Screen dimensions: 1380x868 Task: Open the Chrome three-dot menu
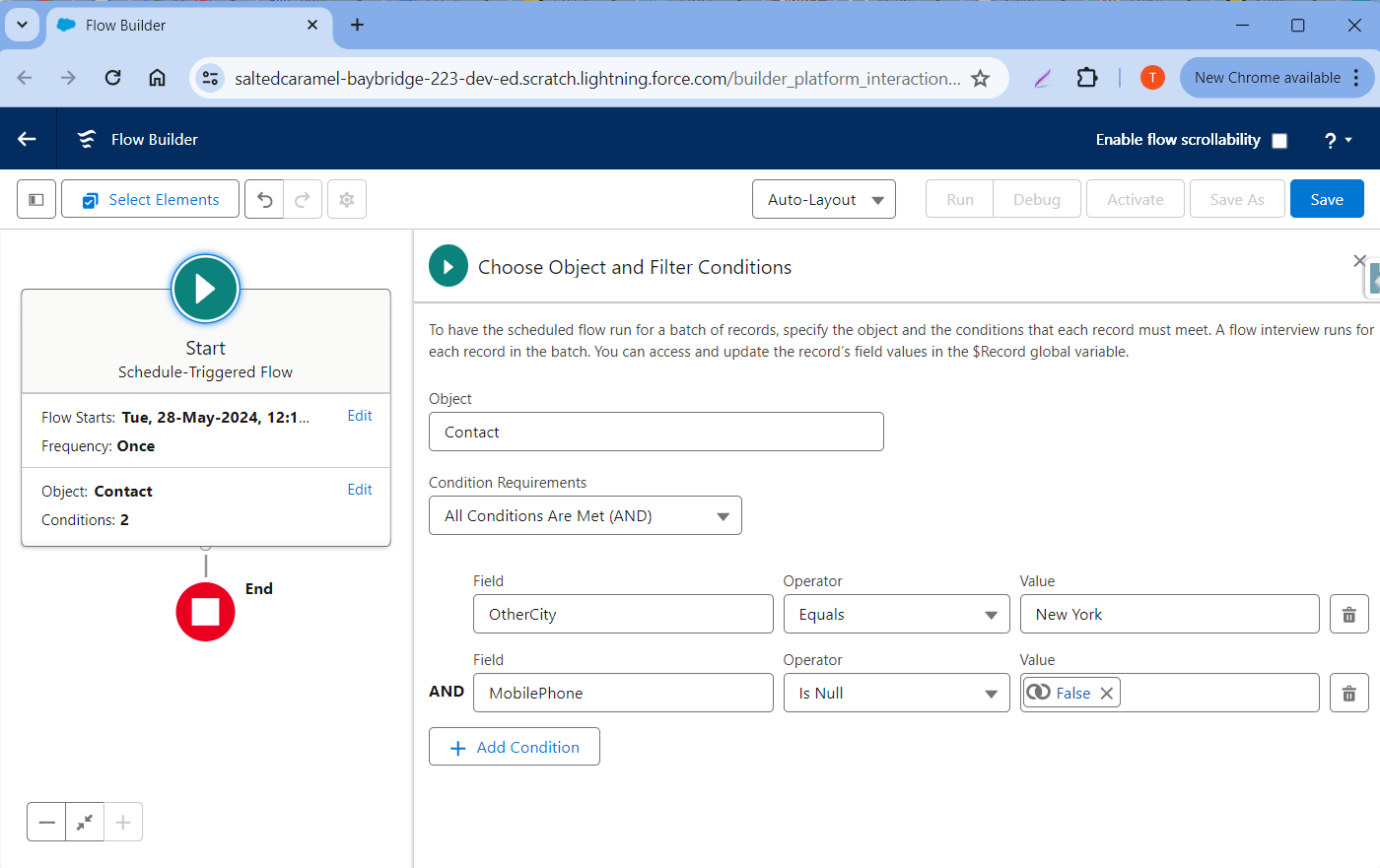[1356, 78]
